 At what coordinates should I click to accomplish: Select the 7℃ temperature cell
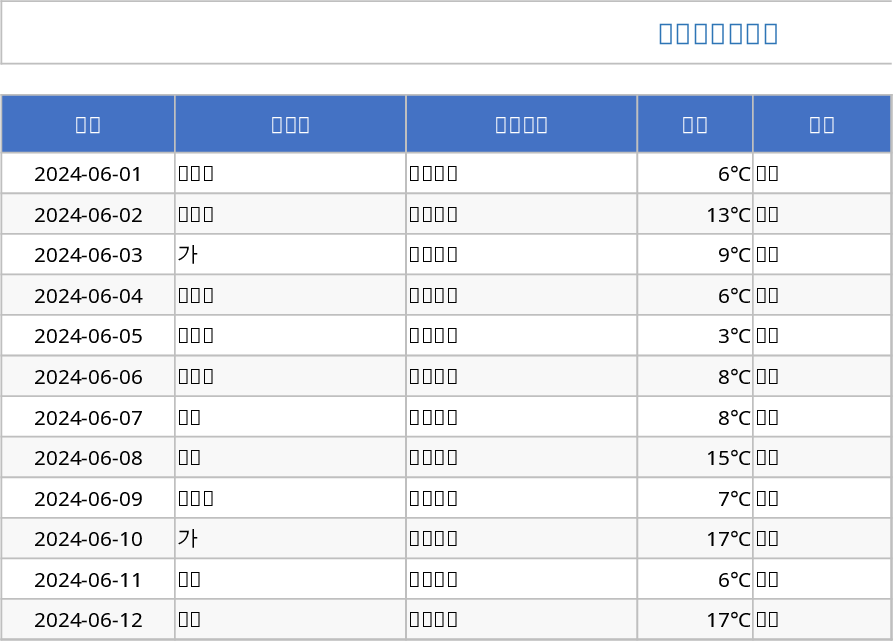pos(695,498)
